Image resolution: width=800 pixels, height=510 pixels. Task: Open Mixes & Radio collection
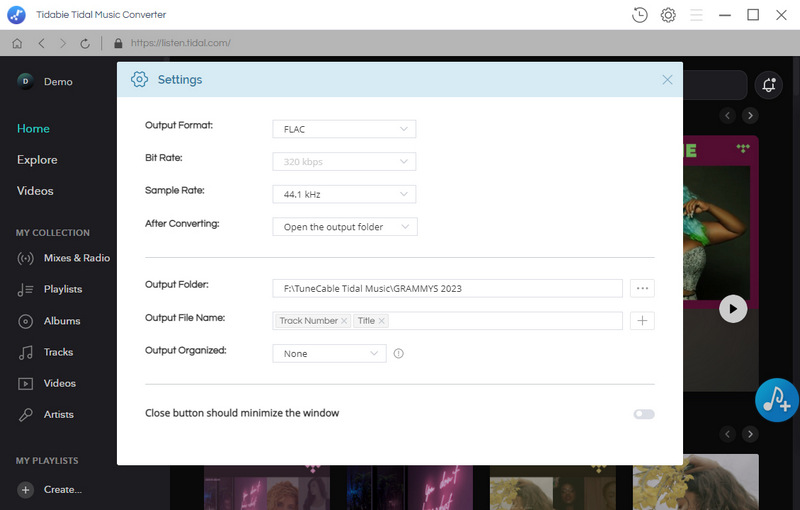77,258
